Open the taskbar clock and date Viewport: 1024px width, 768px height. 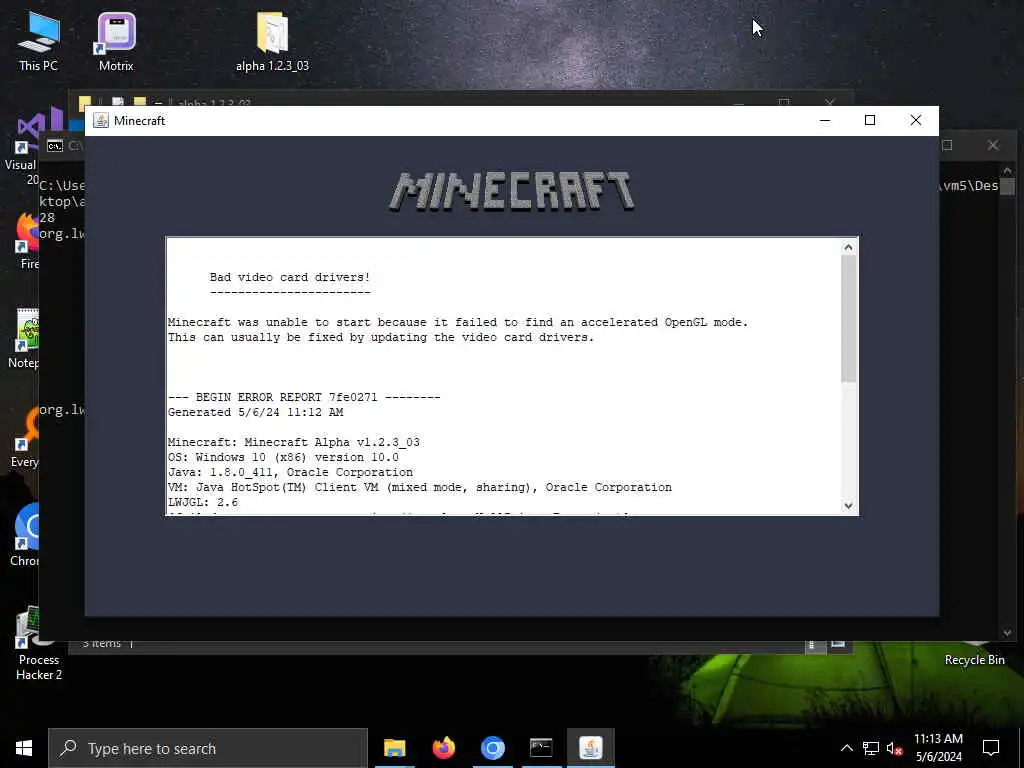(x=938, y=748)
